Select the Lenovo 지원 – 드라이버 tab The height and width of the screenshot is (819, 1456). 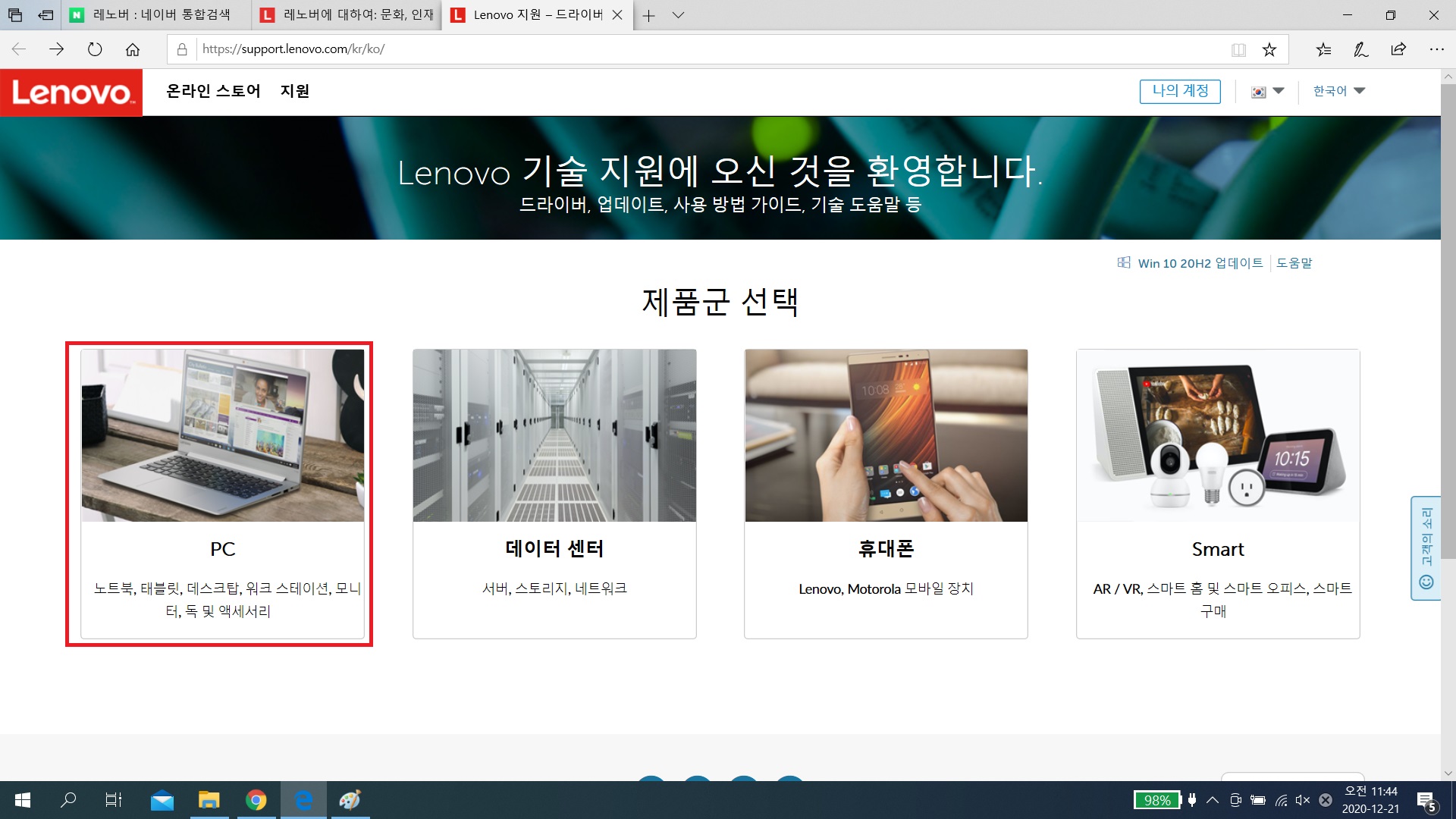(538, 14)
